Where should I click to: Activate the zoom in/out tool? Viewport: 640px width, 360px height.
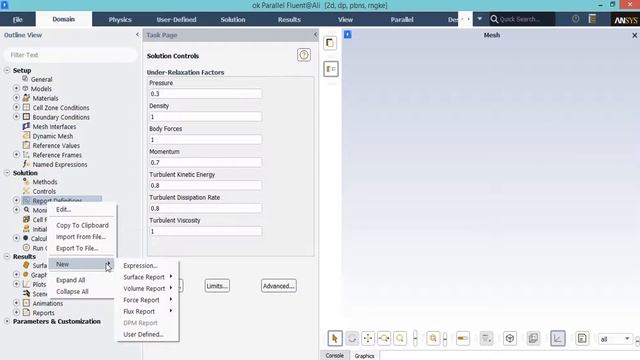point(384,338)
